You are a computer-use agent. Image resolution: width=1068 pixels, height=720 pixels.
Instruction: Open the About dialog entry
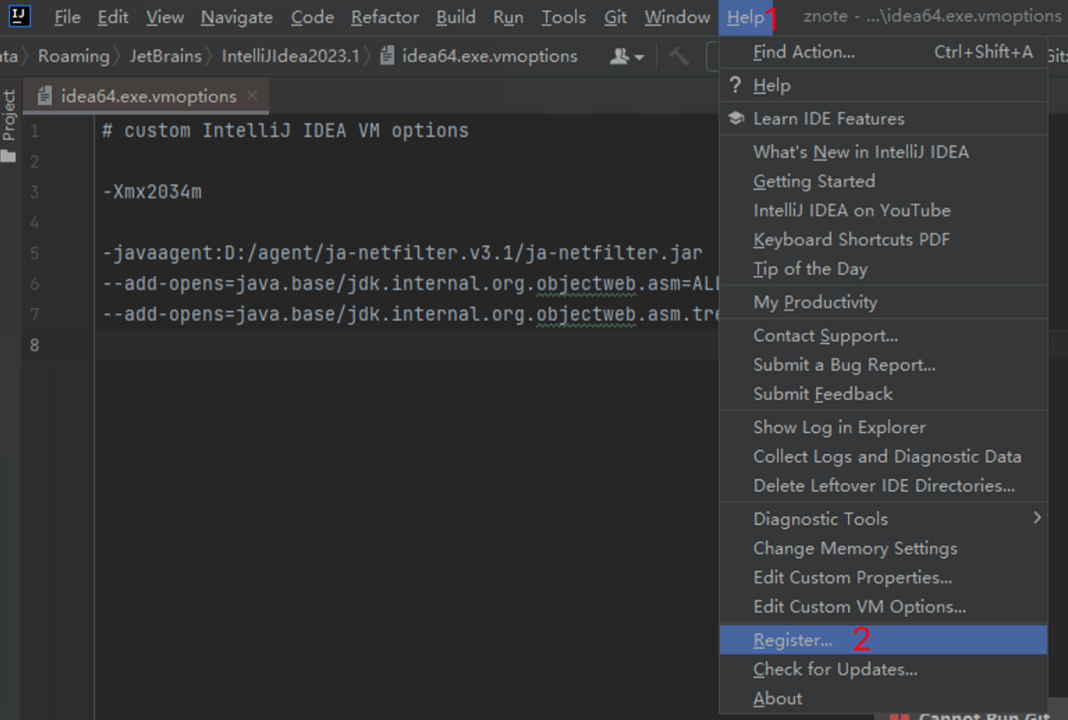coord(883,699)
